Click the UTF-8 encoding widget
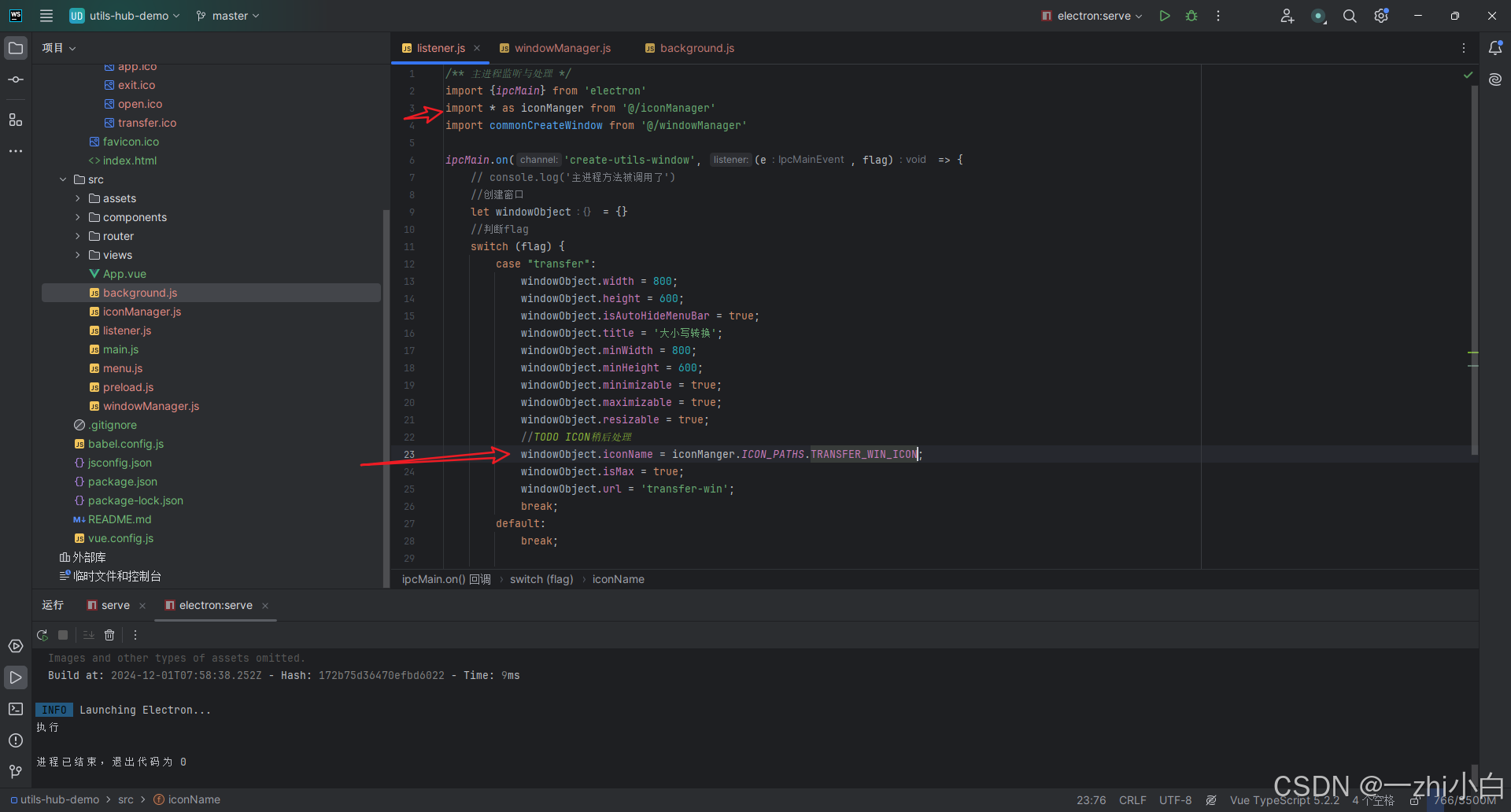The height and width of the screenshot is (812, 1511). tap(1175, 800)
